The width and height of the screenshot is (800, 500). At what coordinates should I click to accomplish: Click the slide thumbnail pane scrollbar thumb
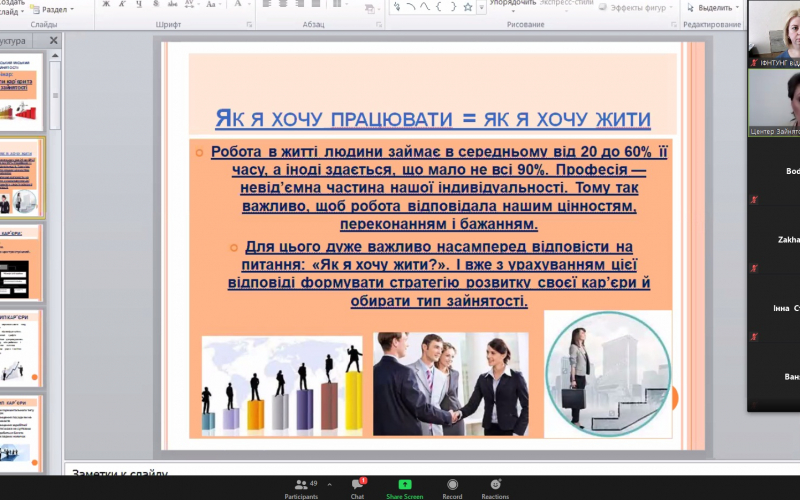point(55,95)
